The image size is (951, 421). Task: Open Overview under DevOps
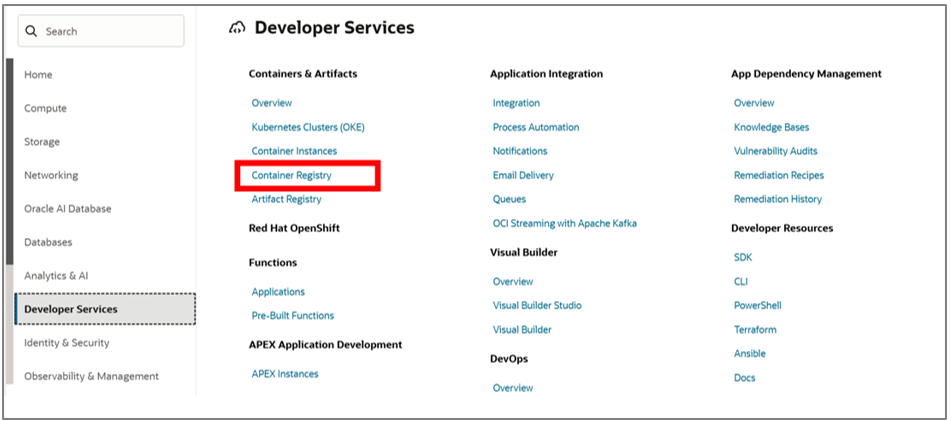click(x=513, y=388)
